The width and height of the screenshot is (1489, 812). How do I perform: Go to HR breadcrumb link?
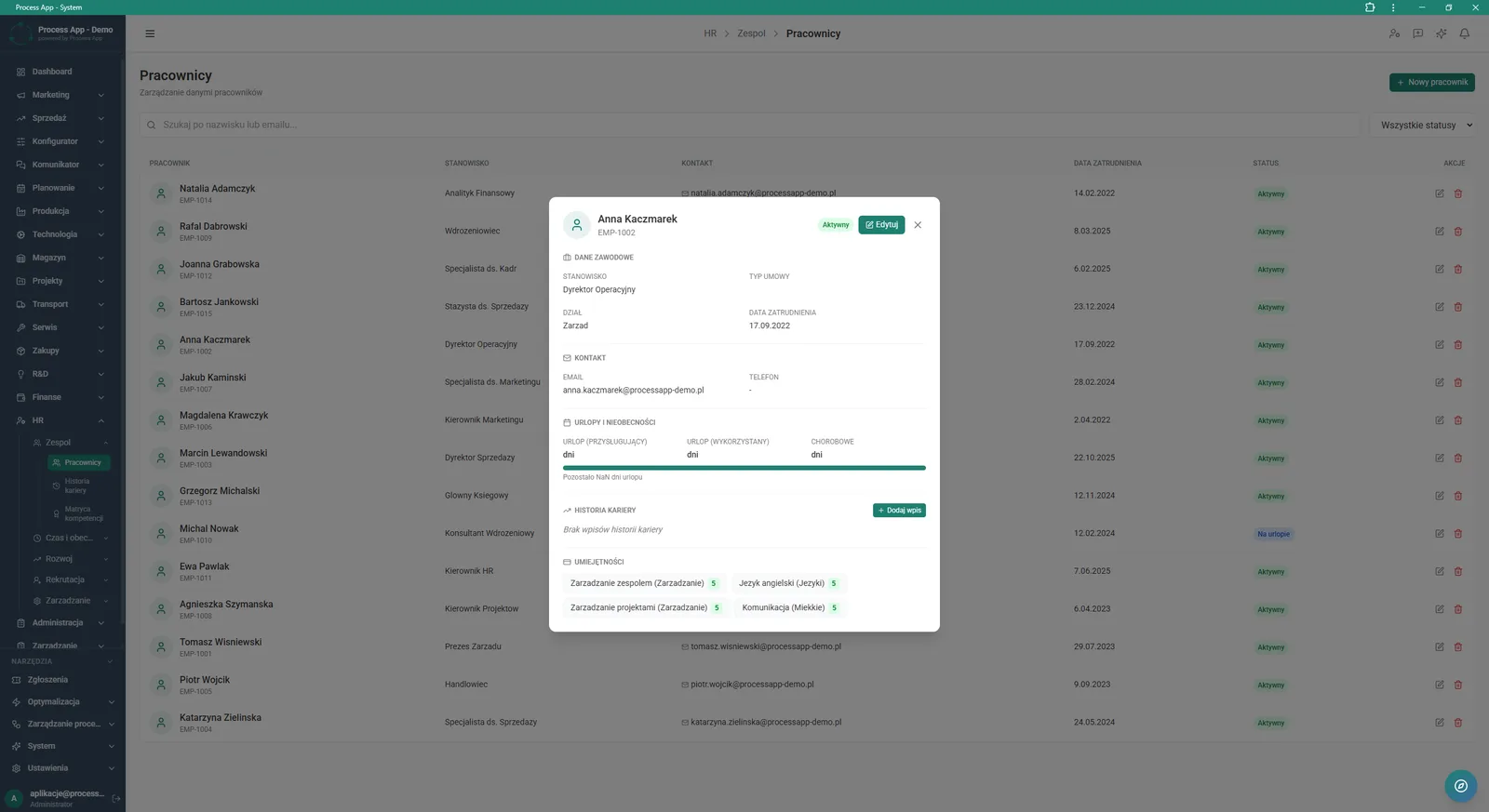pos(710,33)
